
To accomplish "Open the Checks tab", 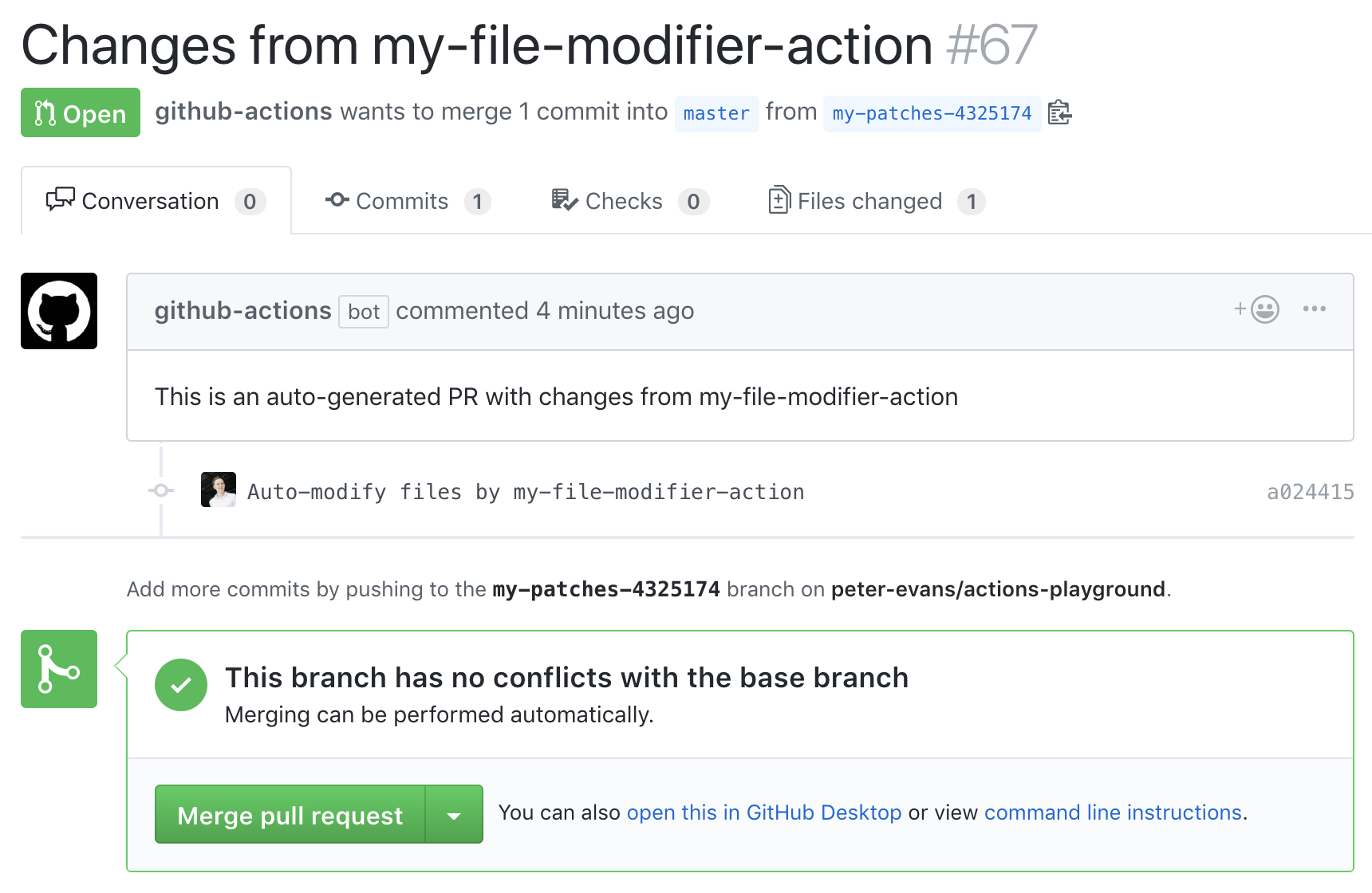I will point(623,200).
